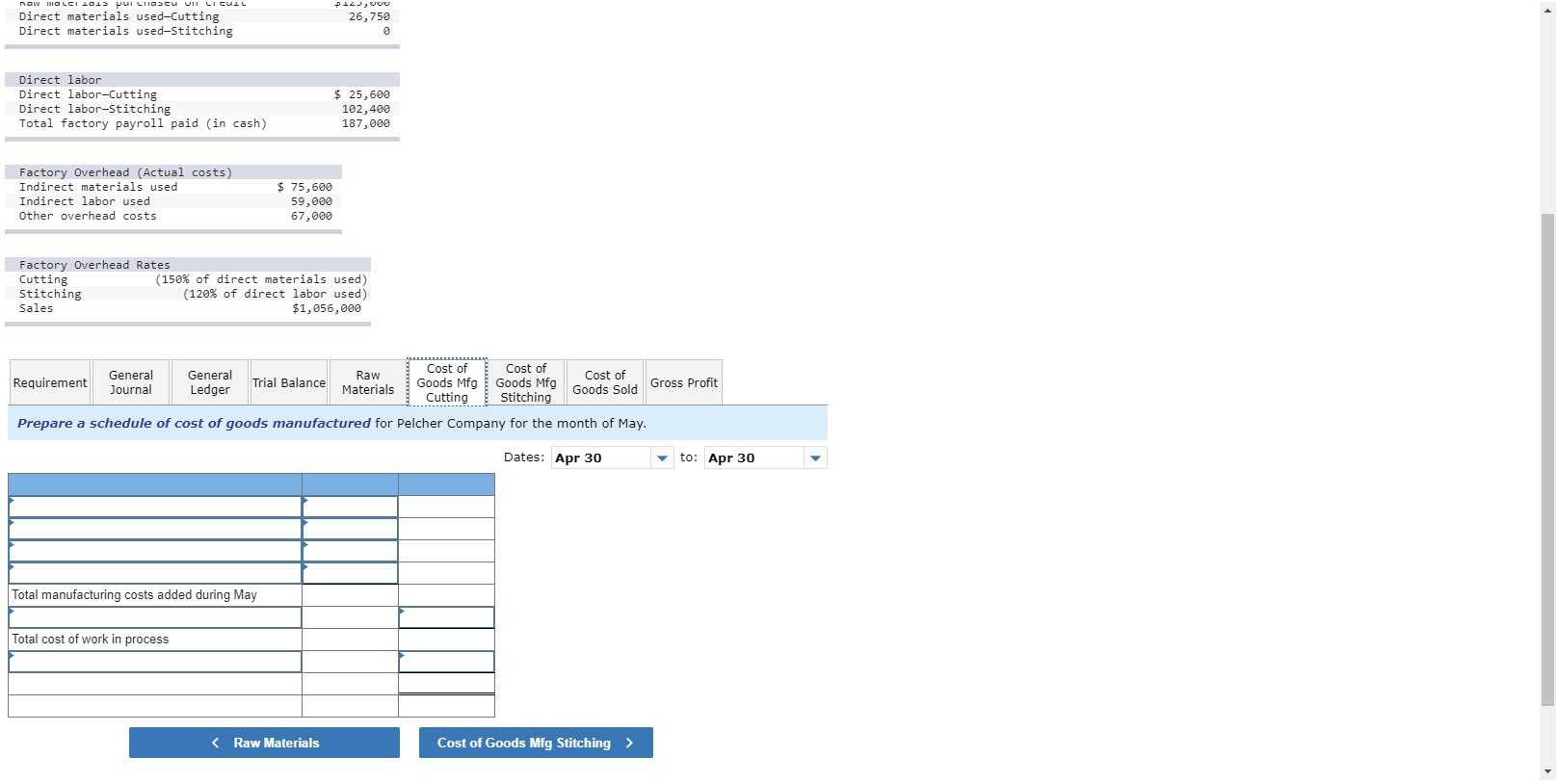Image resolution: width=1558 pixels, height=784 pixels.
Task: Switch to the General Ledger tab
Action: pyautogui.click(x=210, y=382)
